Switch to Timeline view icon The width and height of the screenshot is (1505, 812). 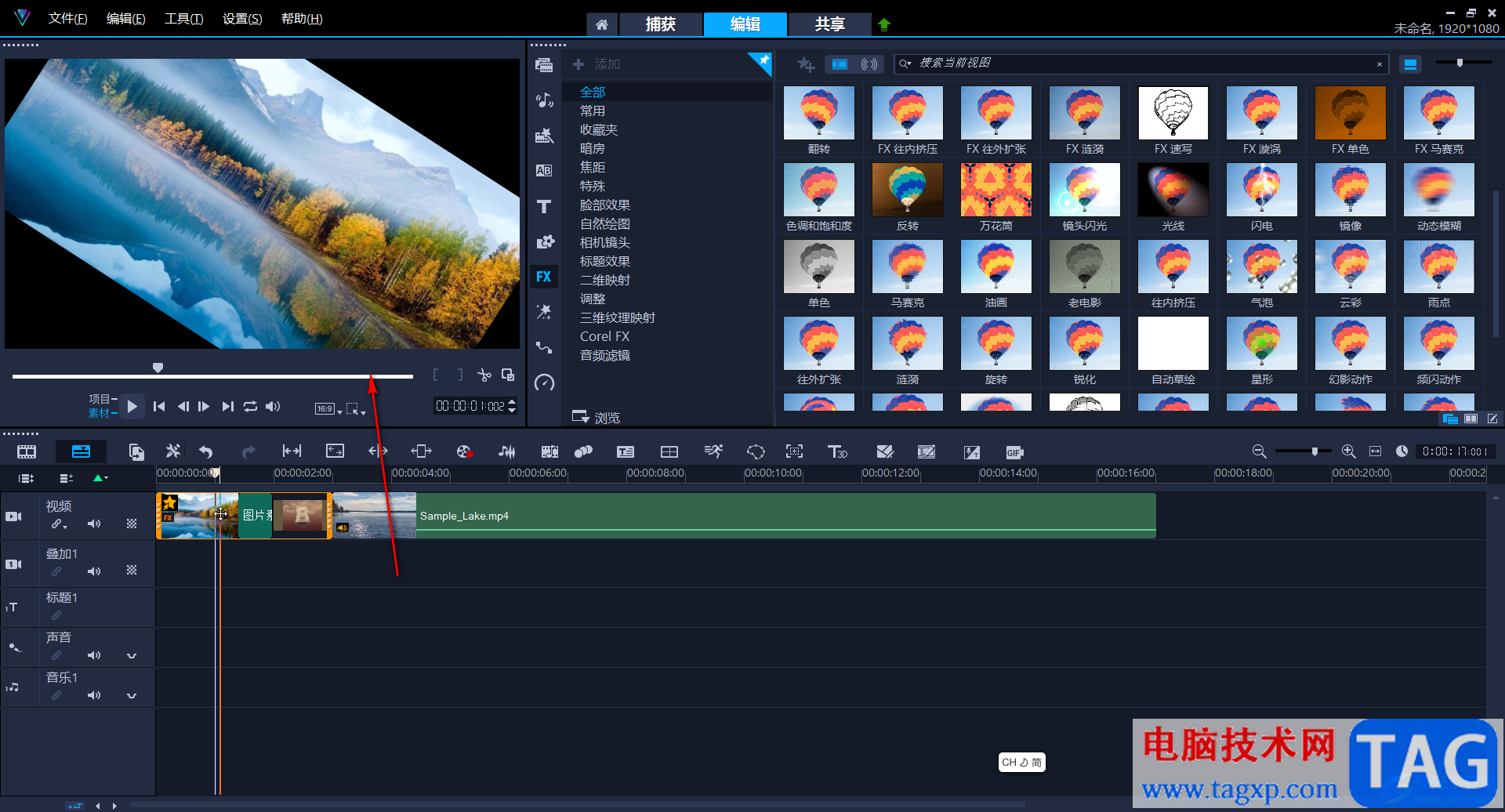point(81,451)
